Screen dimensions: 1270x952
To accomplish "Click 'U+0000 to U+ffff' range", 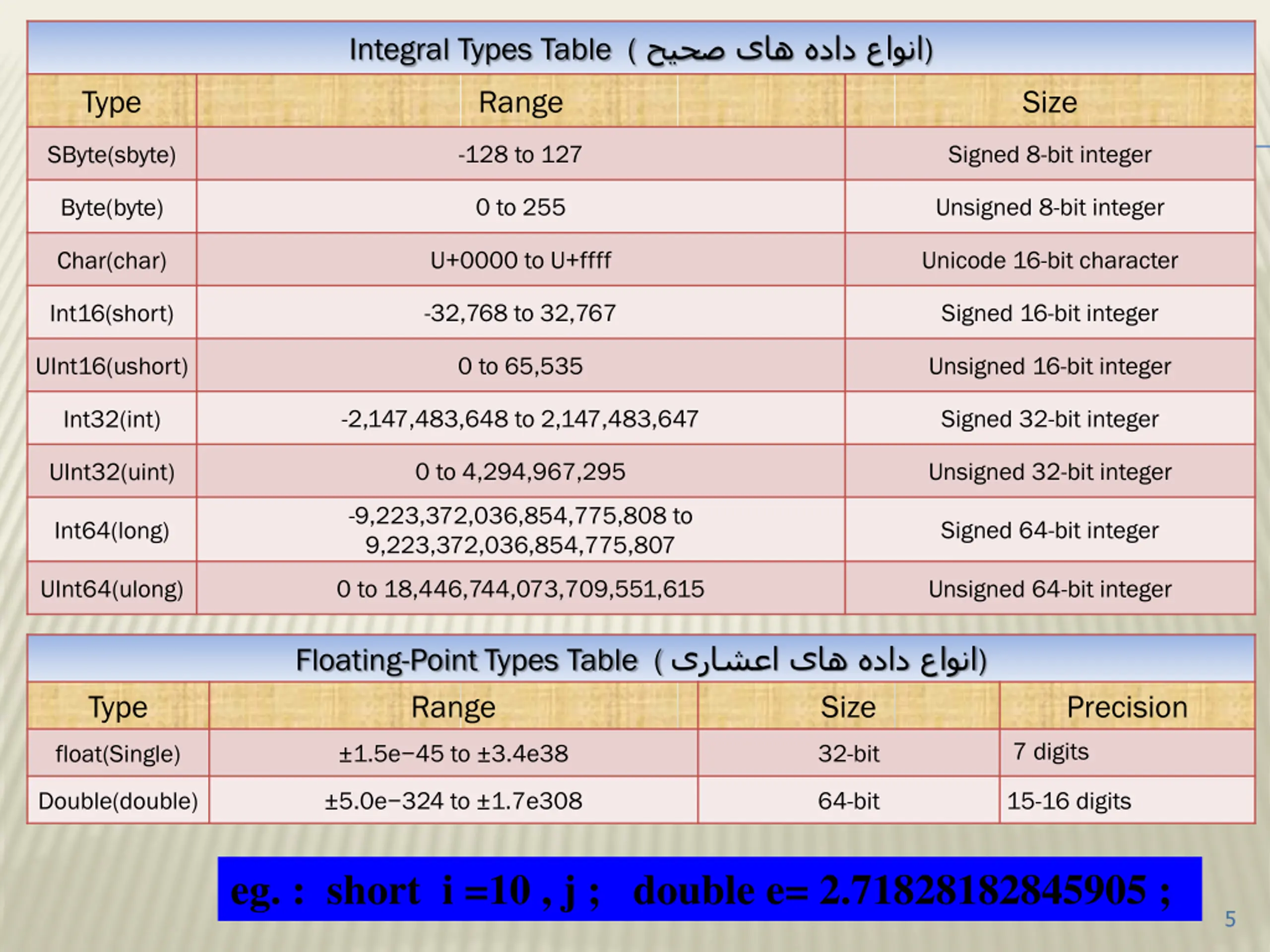I will (520, 259).
